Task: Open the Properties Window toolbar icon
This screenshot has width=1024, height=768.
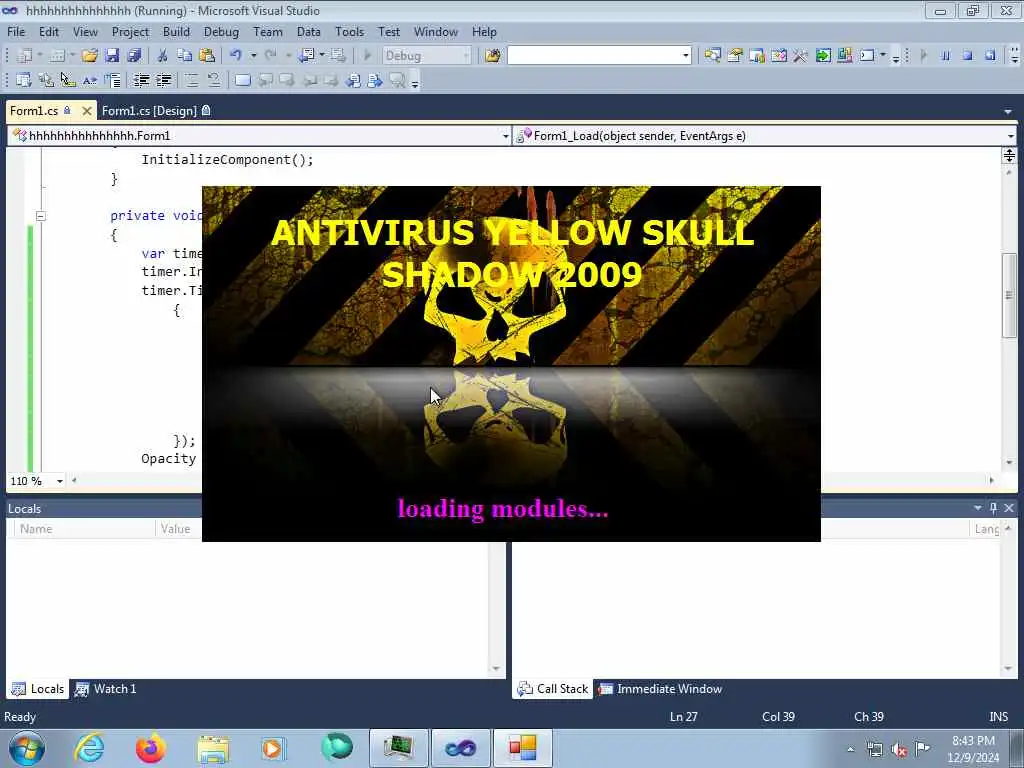Action: point(735,56)
